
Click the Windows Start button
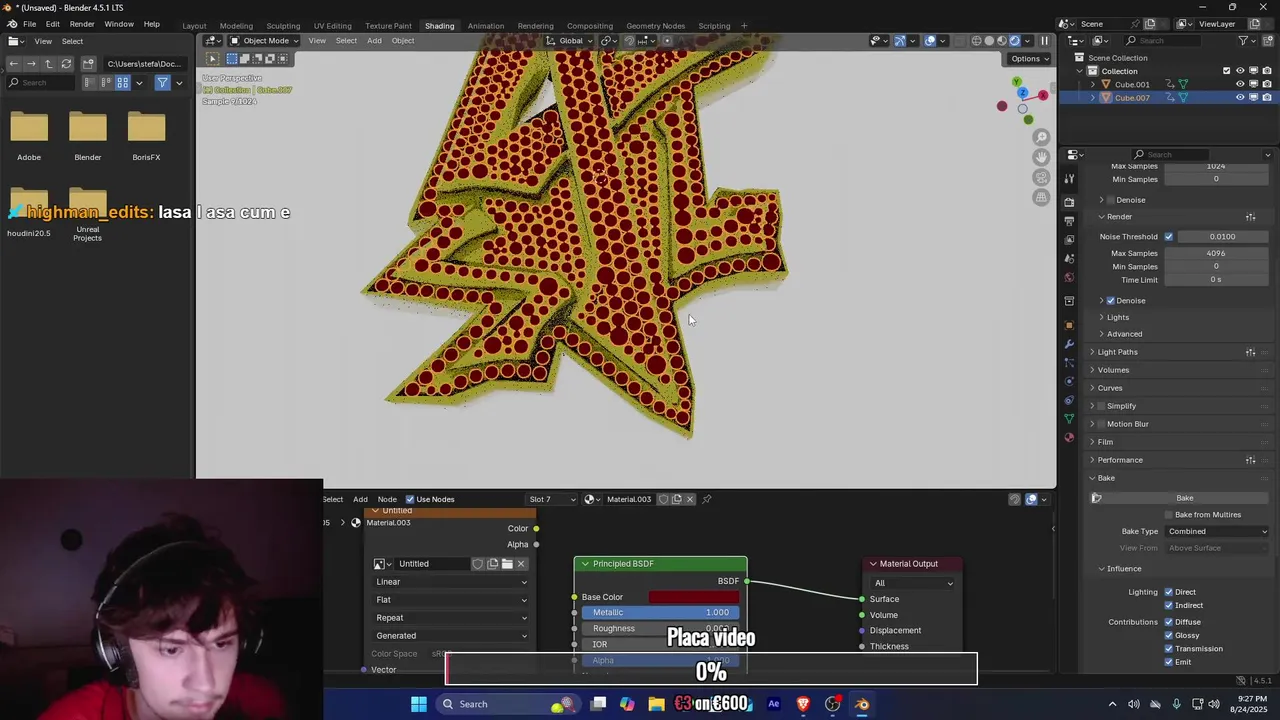(x=419, y=704)
